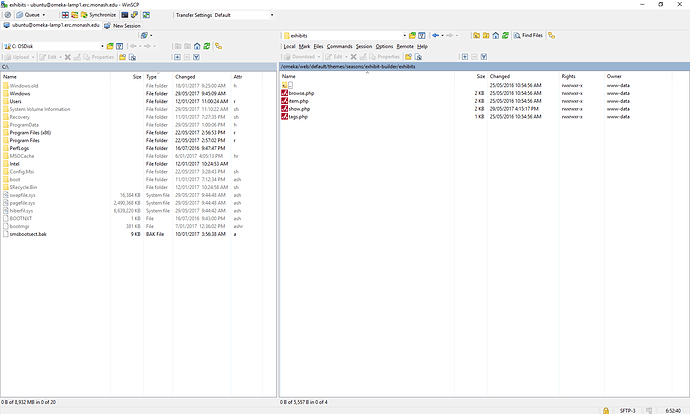Click the SFTP-3 protocol status indicator

pos(628,410)
